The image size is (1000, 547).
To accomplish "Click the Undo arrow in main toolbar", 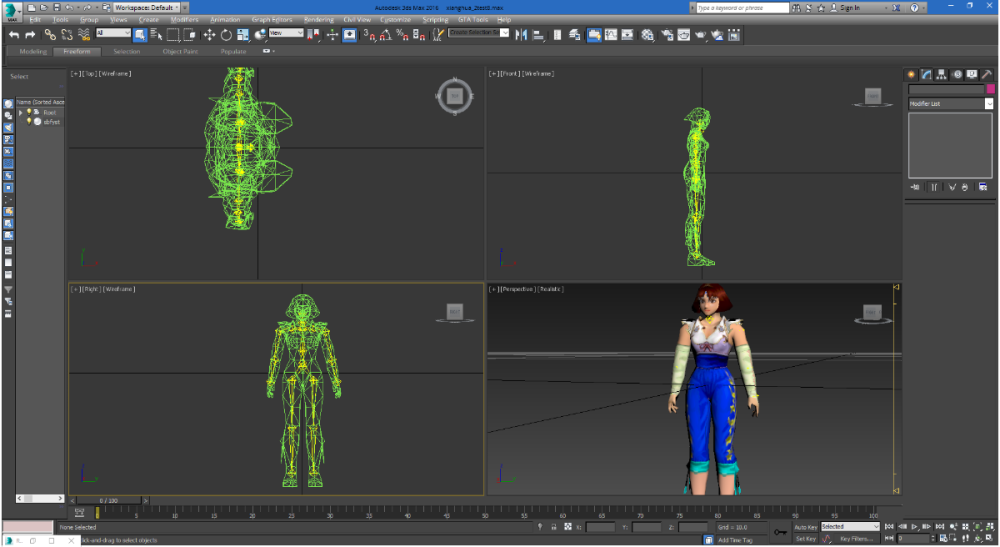I will click(14, 34).
